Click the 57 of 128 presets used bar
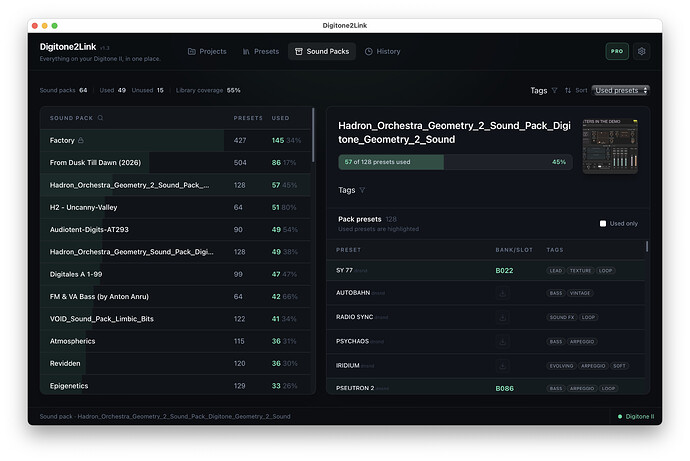The width and height of the screenshot is (690, 461). (x=455, y=162)
